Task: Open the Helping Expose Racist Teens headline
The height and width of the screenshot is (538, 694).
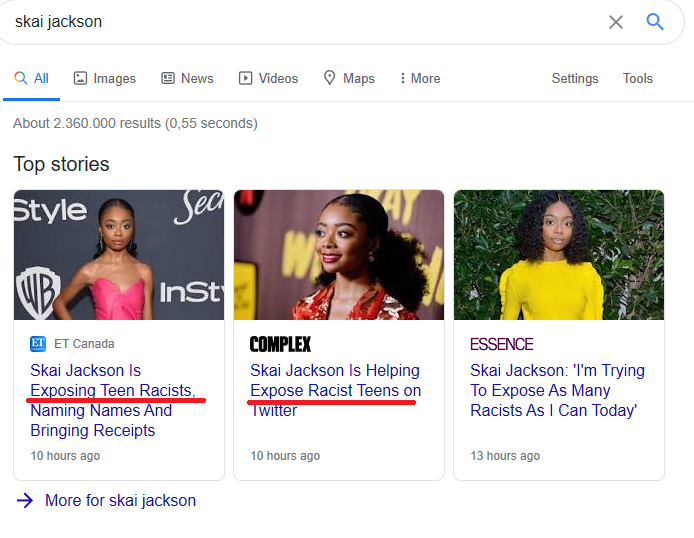Action: click(x=335, y=390)
